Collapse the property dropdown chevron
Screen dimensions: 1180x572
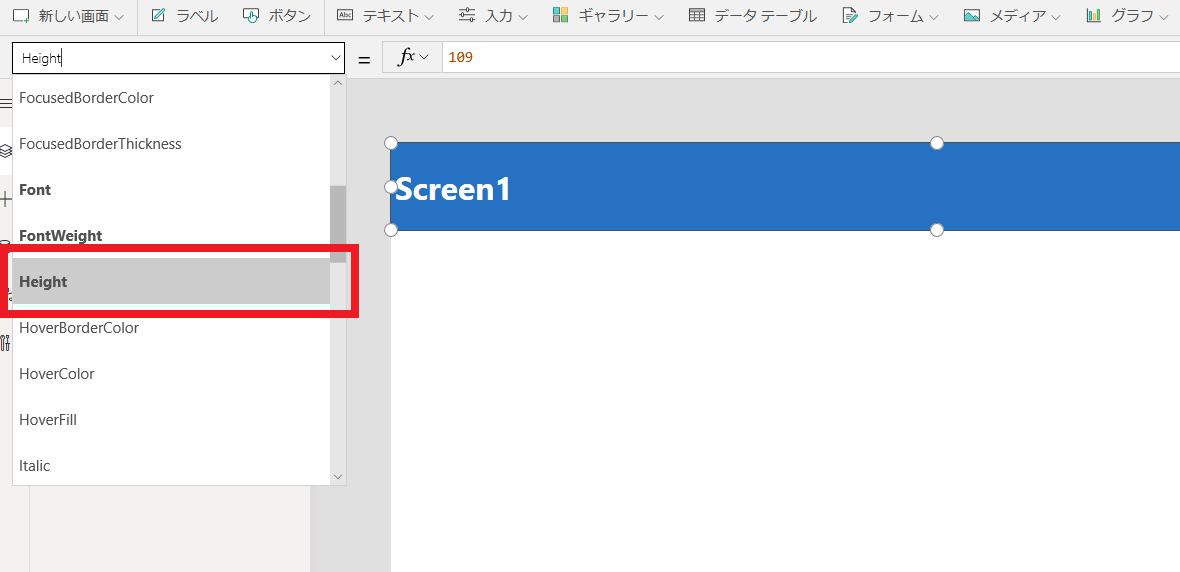[336, 58]
